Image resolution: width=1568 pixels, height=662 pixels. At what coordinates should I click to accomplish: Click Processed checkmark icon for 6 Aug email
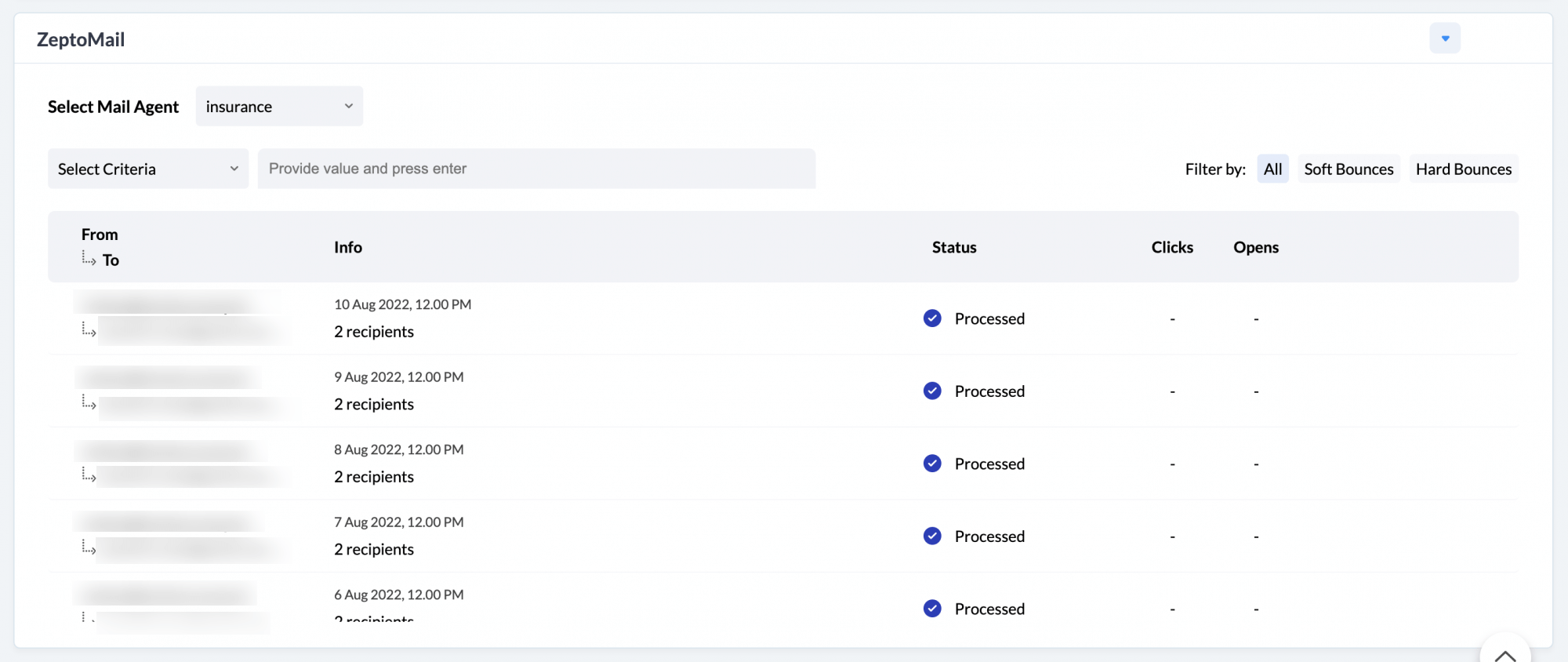(932, 609)
